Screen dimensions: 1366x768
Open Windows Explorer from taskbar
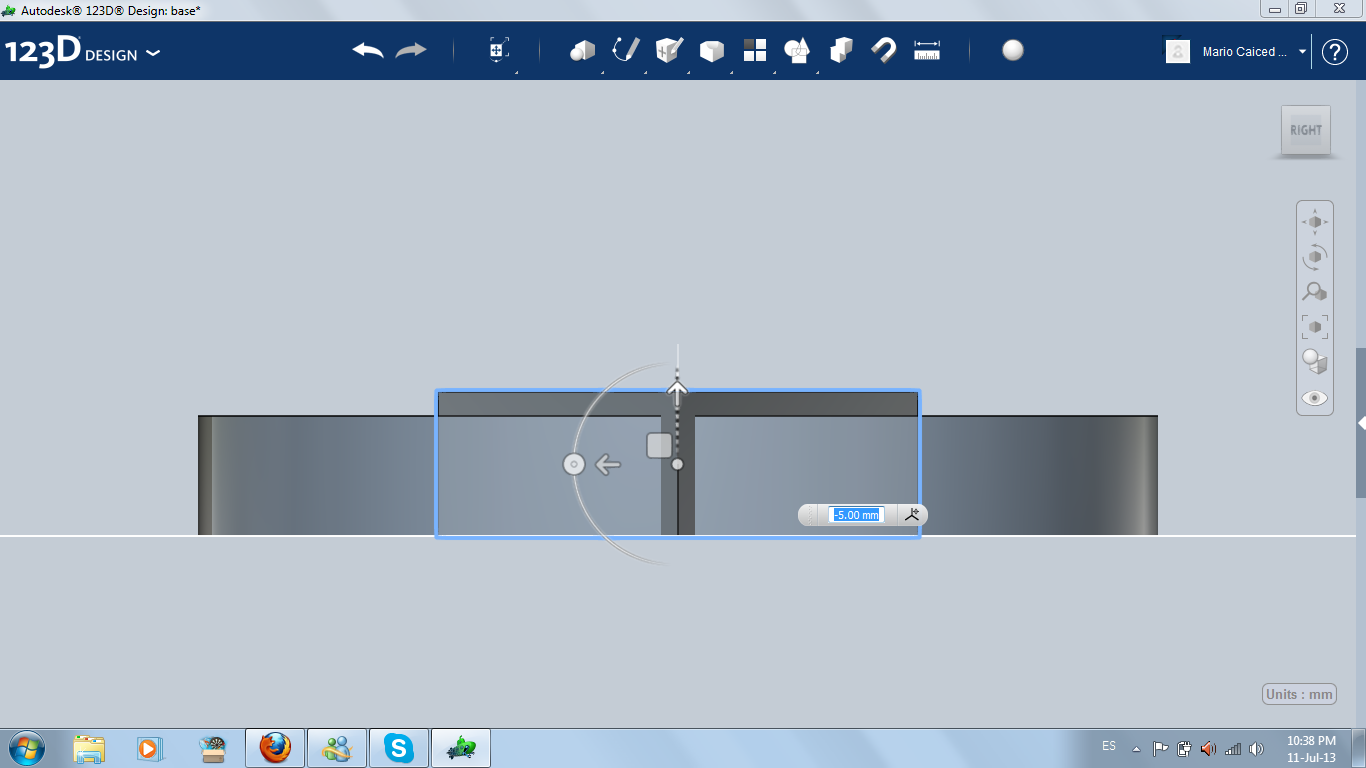click(x=89, y=748)
